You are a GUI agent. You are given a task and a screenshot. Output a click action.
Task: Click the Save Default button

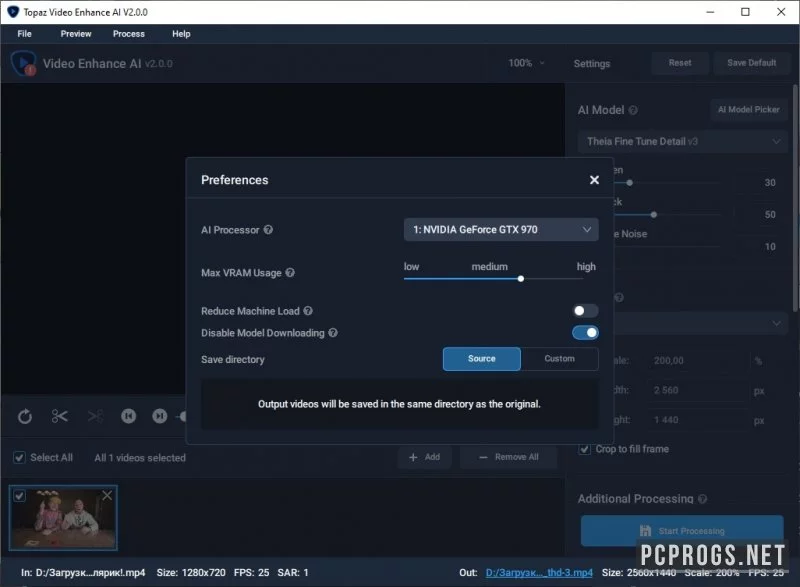coord(752,63)
